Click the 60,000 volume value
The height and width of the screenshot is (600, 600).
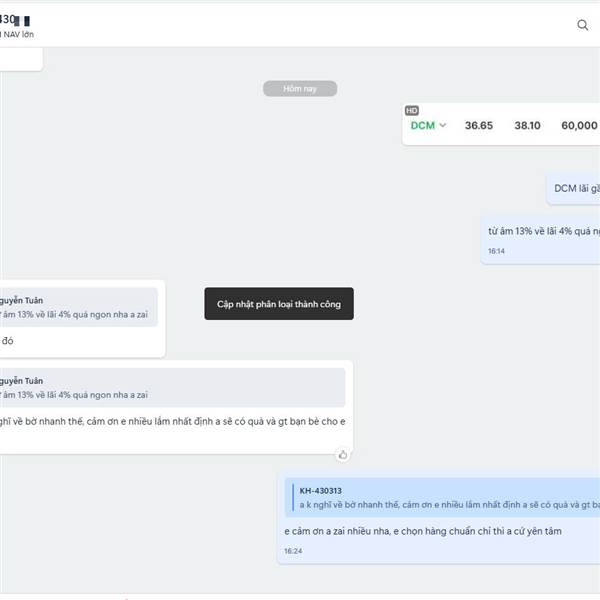579,126
